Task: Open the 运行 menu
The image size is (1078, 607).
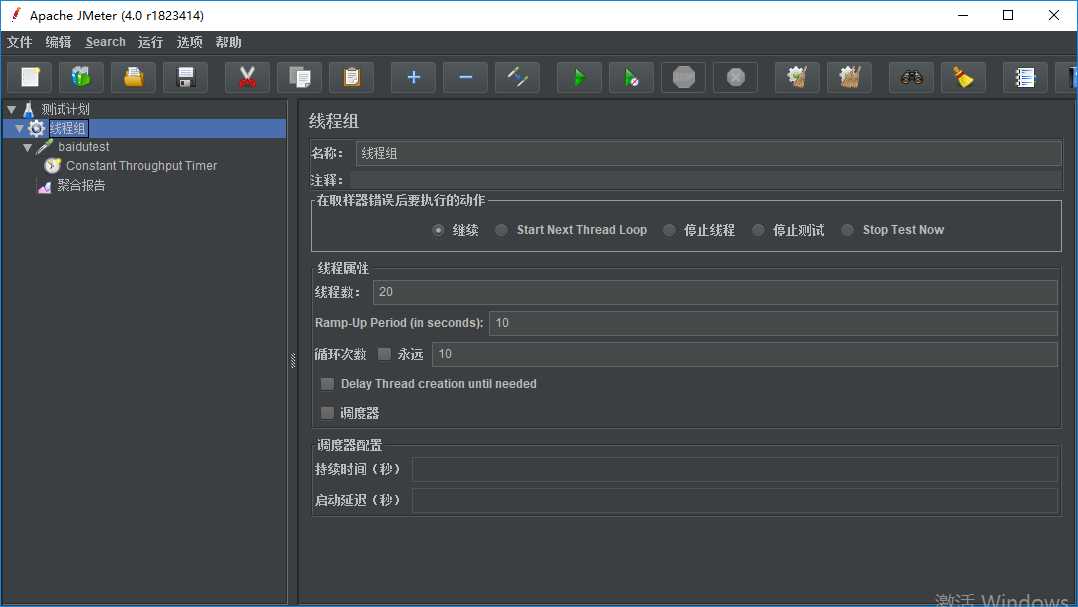Action: [150, 42]
